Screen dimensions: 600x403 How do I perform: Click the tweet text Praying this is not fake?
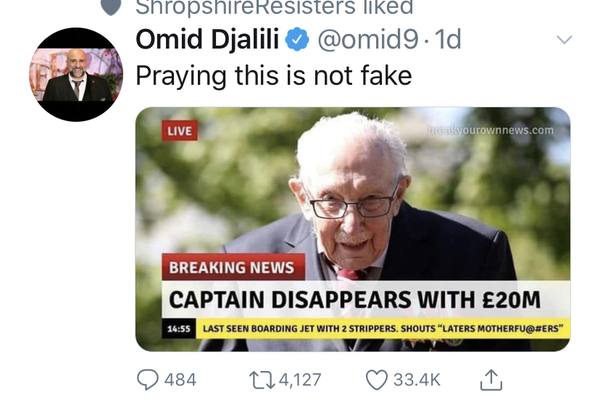click(273, 75)
